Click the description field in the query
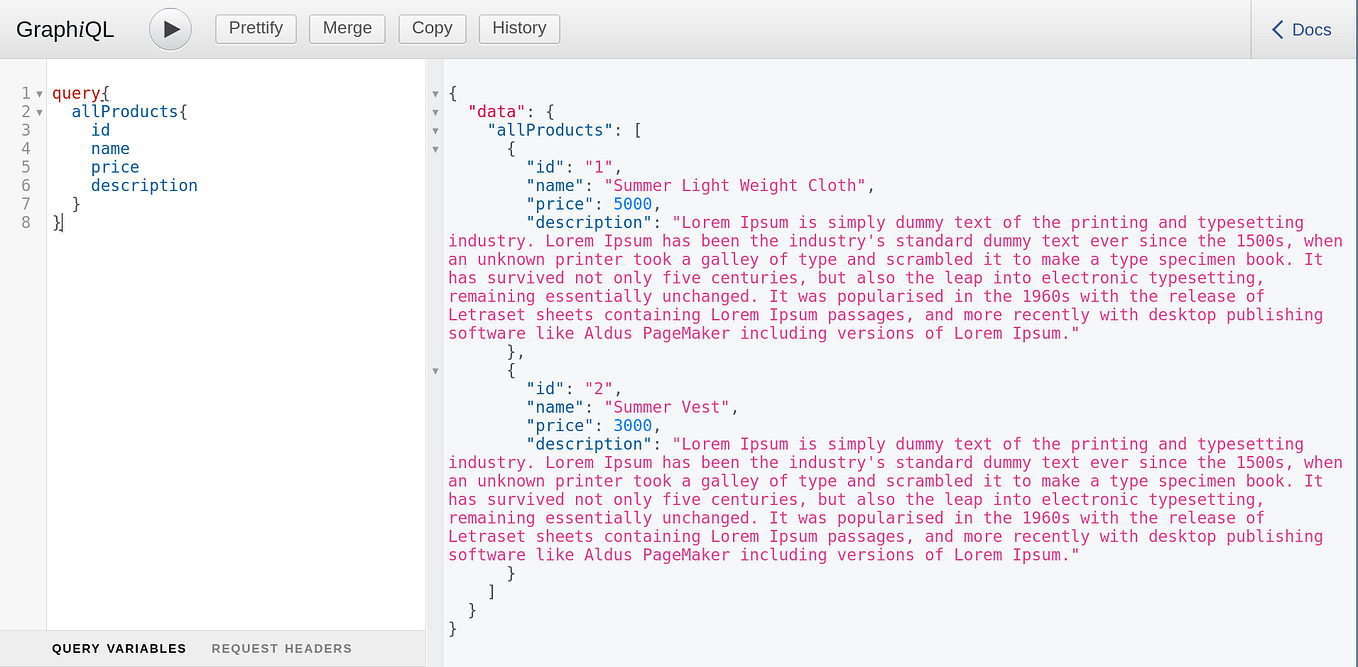This screenshot has height=667, width=1358. [x=144, y=185]
